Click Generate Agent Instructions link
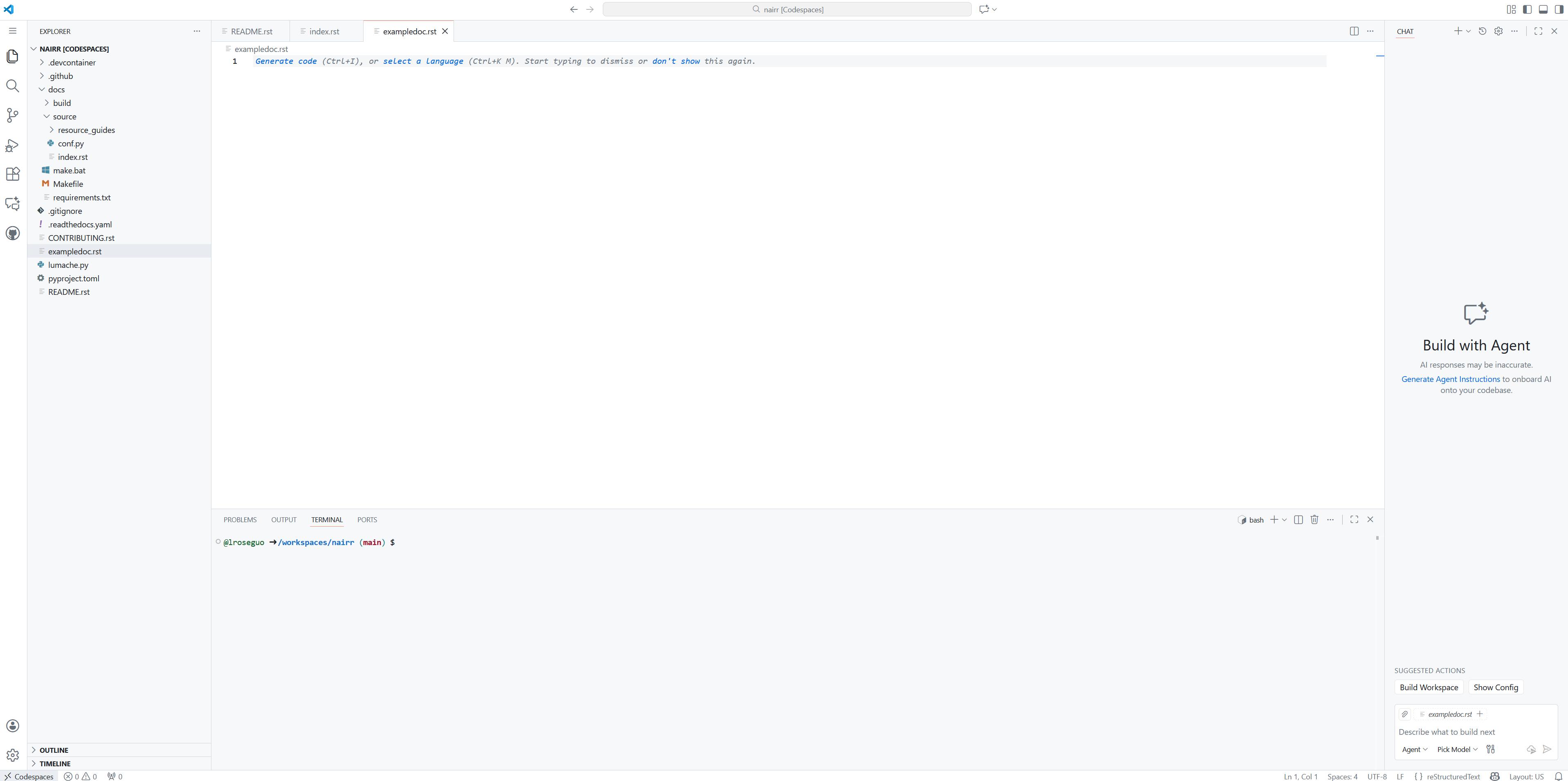1568x781 pixels. (1451, 379)
